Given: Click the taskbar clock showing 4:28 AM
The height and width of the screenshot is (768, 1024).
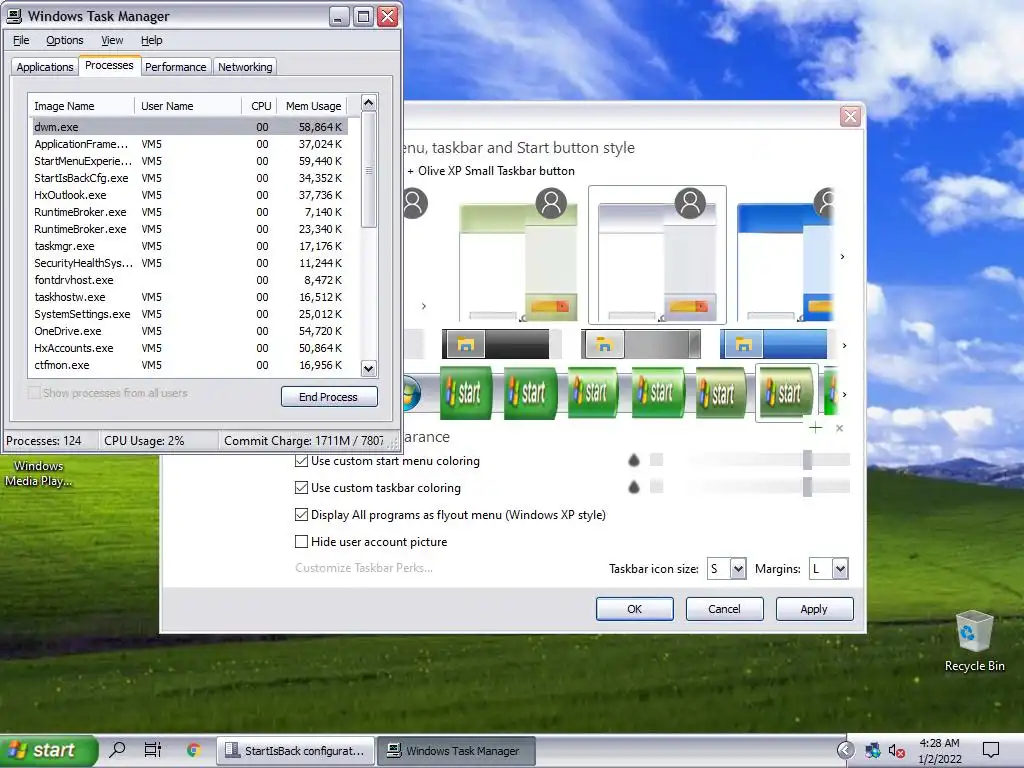Looking at the screenshot, I should click(940, 751).
